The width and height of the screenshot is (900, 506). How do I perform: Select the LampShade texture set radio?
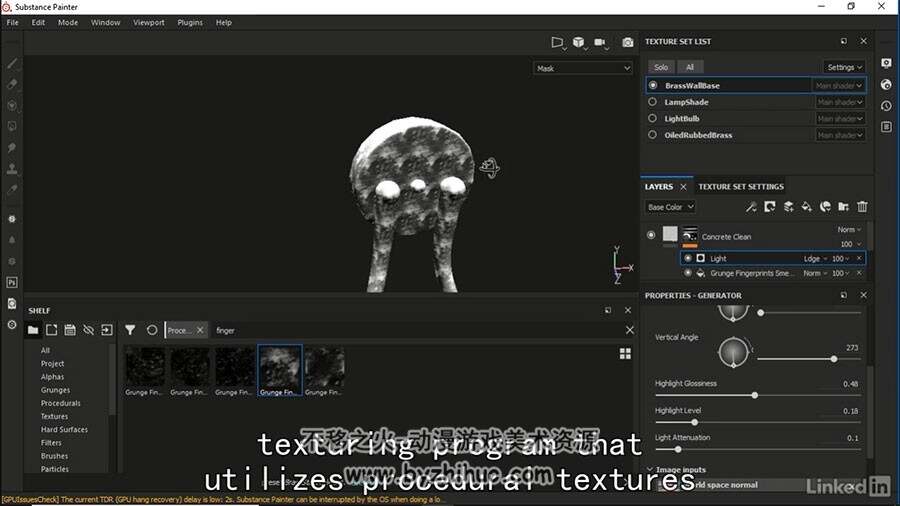(652, 102)
